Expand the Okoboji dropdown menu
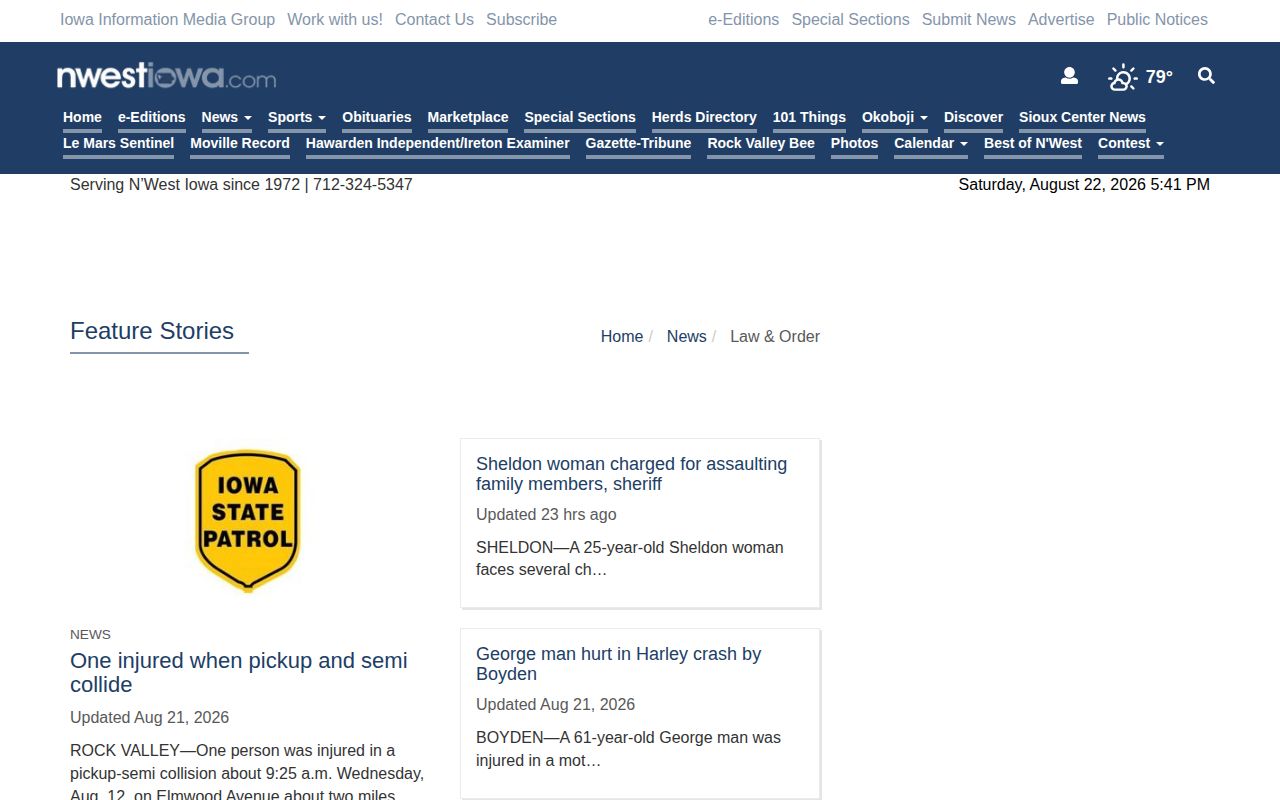Image resolution: width=1280 pixels, height=800 pixels. point(895,117)
